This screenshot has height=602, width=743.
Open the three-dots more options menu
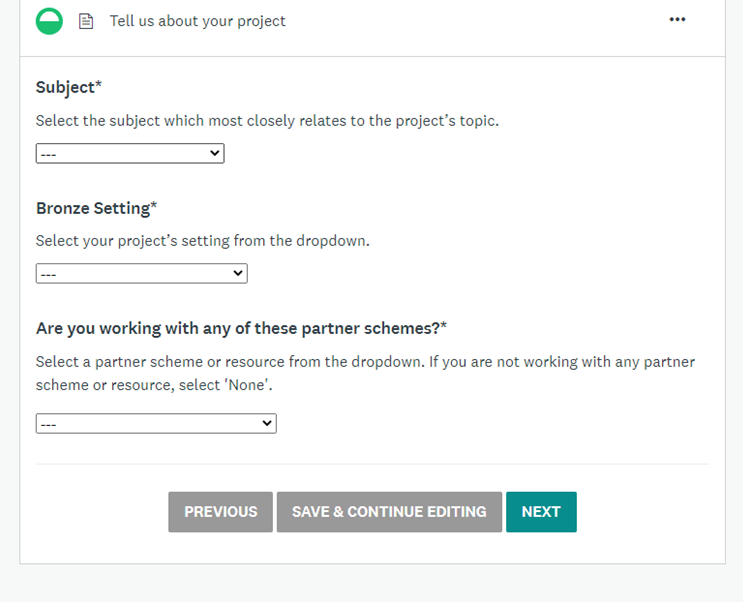[x=677, y=19]
